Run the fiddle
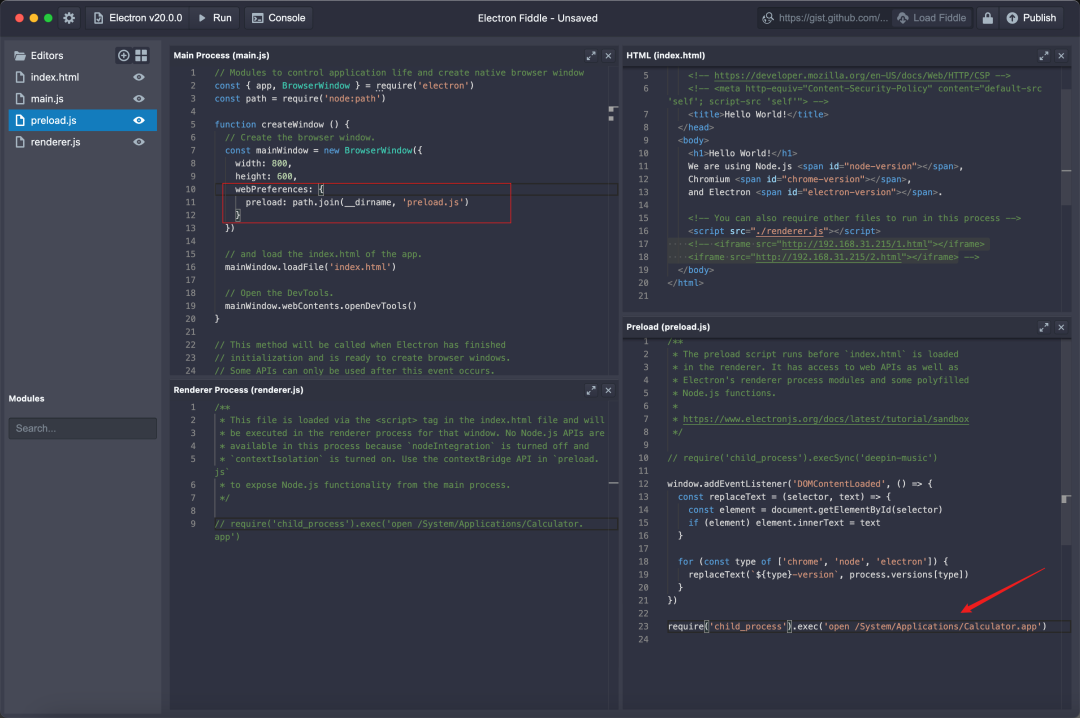1080x718 pixels. tap(215, 18)
